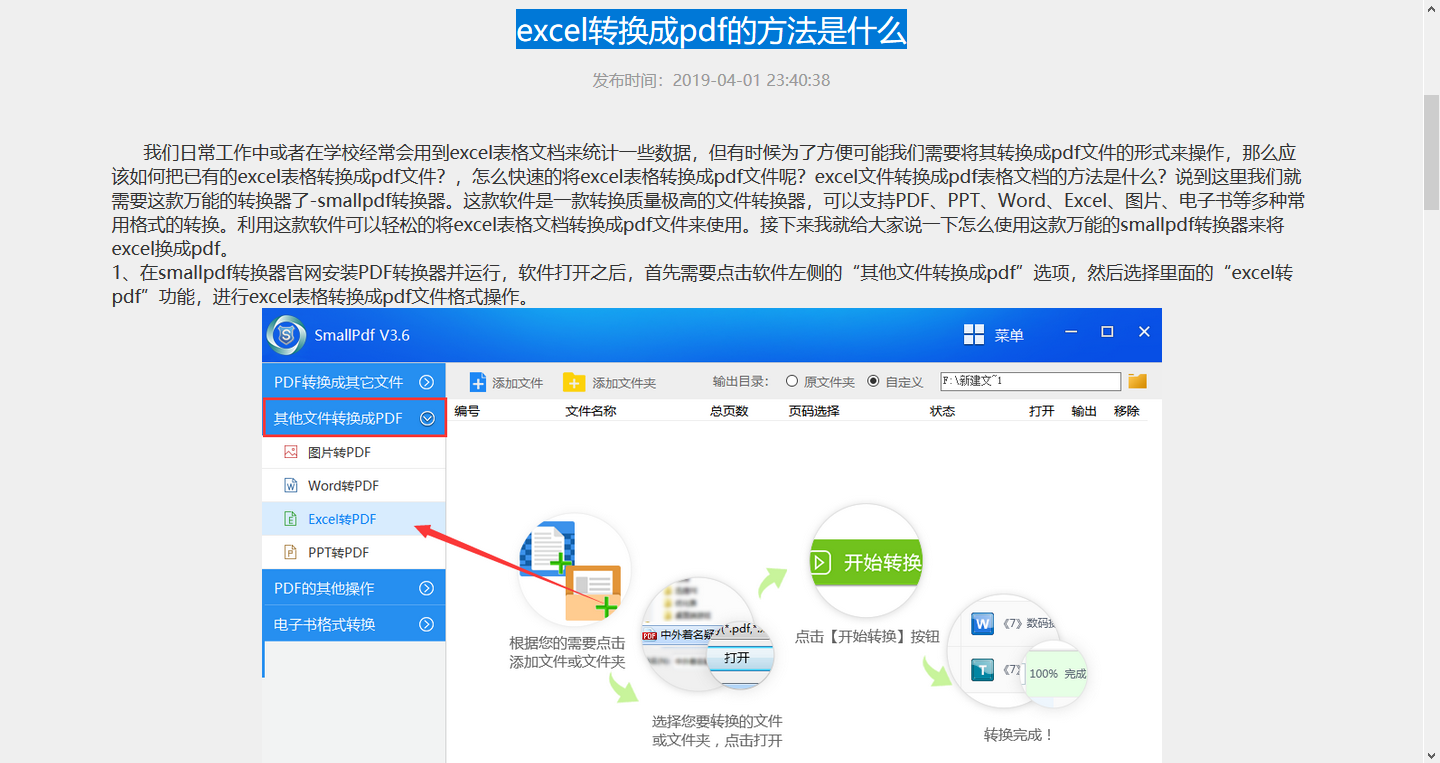Maximize the SmallPdf window
Image resolution: width=1440 pixels, height=763 pixels.
coord(1107,332)
